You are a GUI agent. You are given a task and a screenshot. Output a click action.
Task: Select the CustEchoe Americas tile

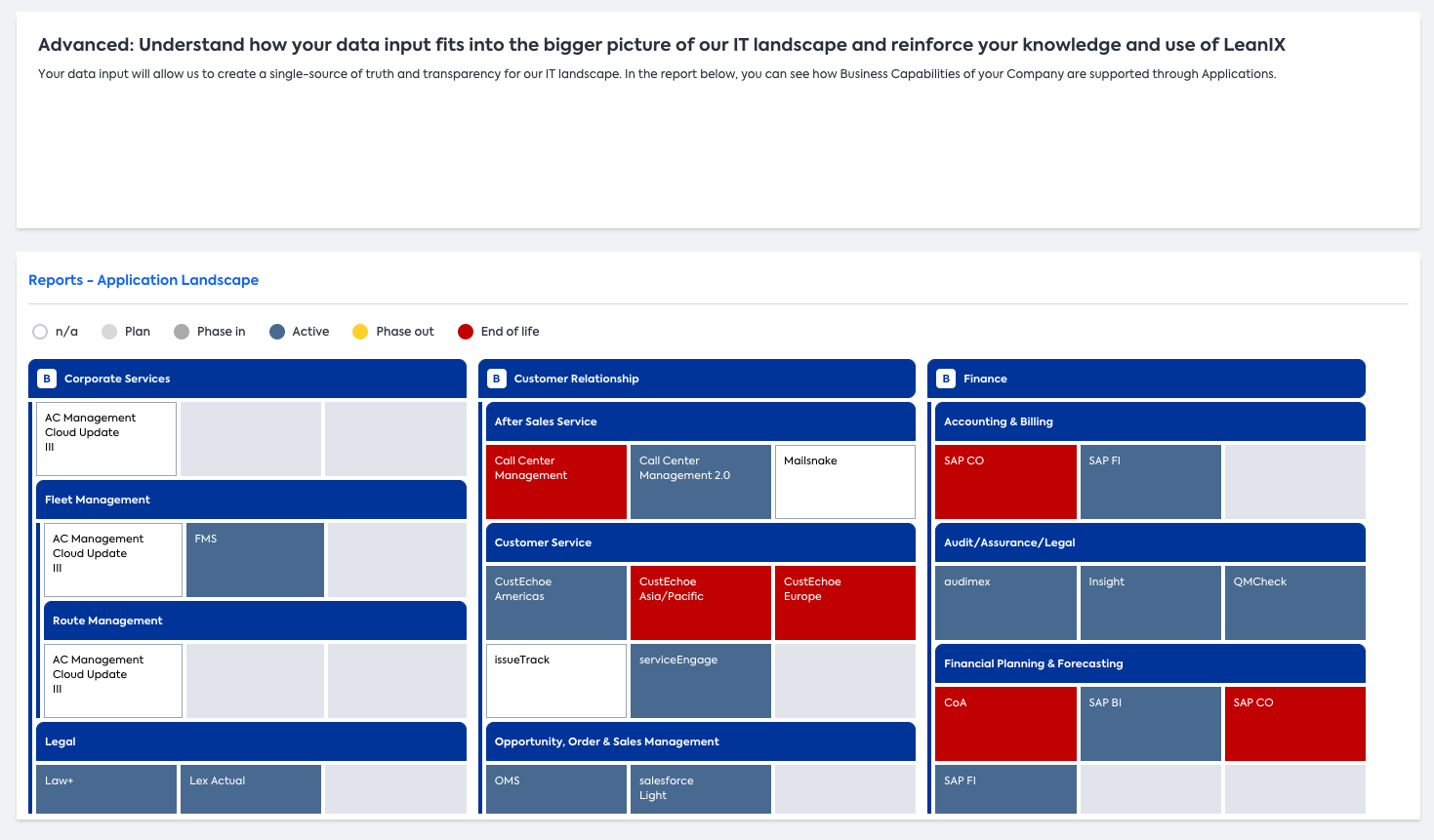pos(556,603)
